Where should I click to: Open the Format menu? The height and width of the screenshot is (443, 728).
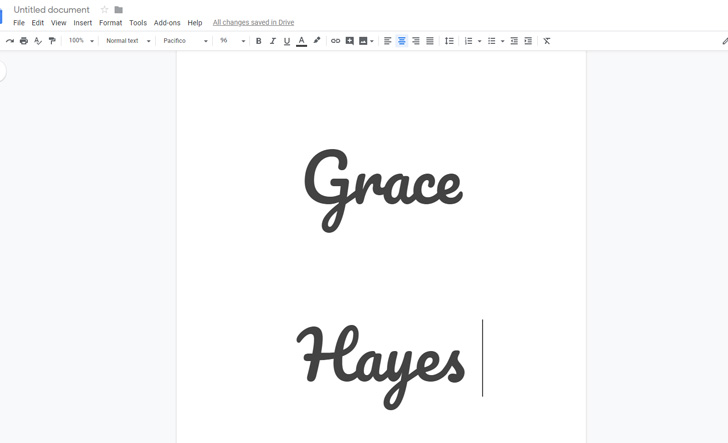click(110, 23)
